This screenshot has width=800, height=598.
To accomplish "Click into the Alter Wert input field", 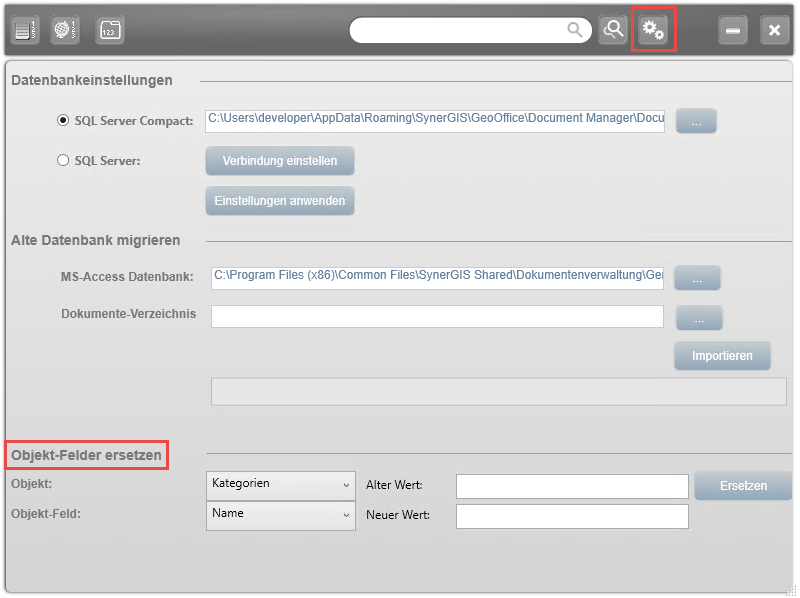I will click(572, 486).
